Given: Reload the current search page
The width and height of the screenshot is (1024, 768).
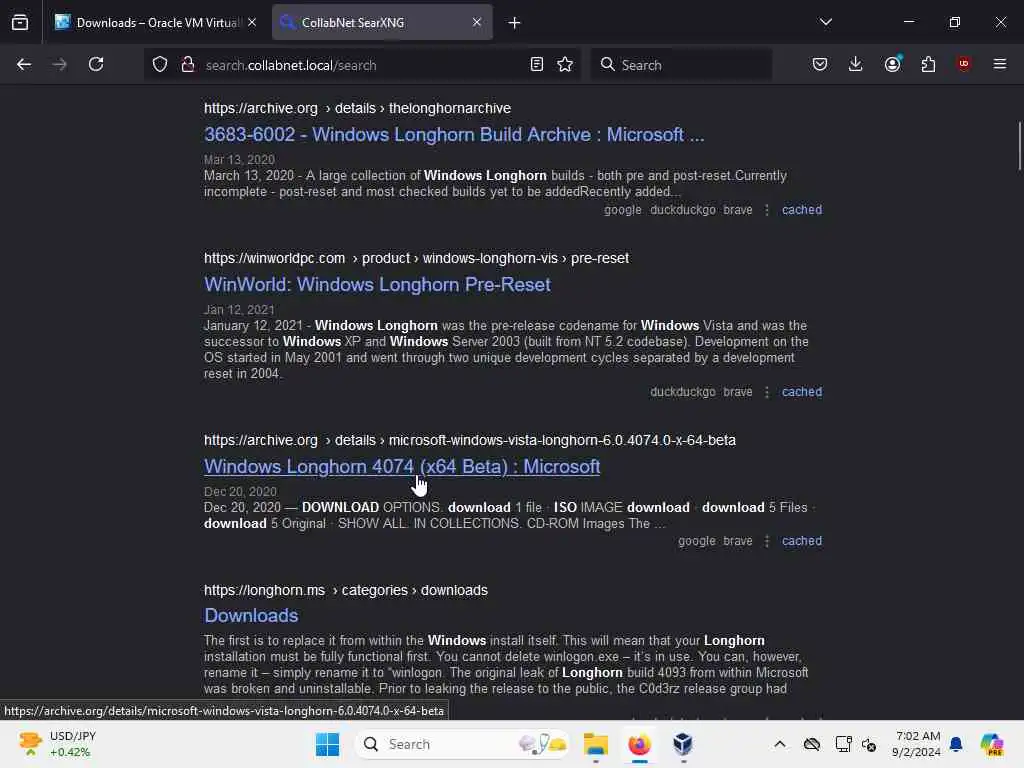Looking at the screenshot, I should click(x=96, y=65).
